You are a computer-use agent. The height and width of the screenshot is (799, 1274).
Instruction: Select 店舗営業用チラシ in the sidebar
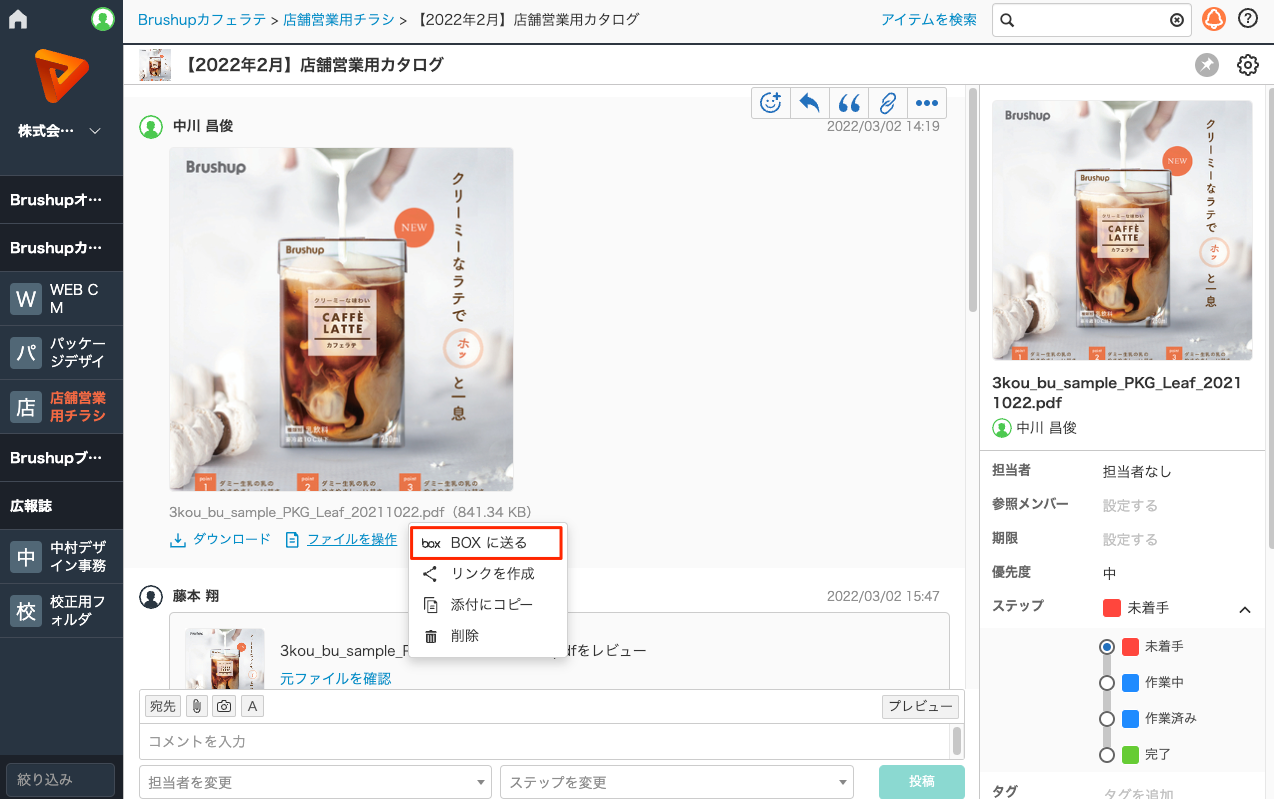[x=61, y=406]
